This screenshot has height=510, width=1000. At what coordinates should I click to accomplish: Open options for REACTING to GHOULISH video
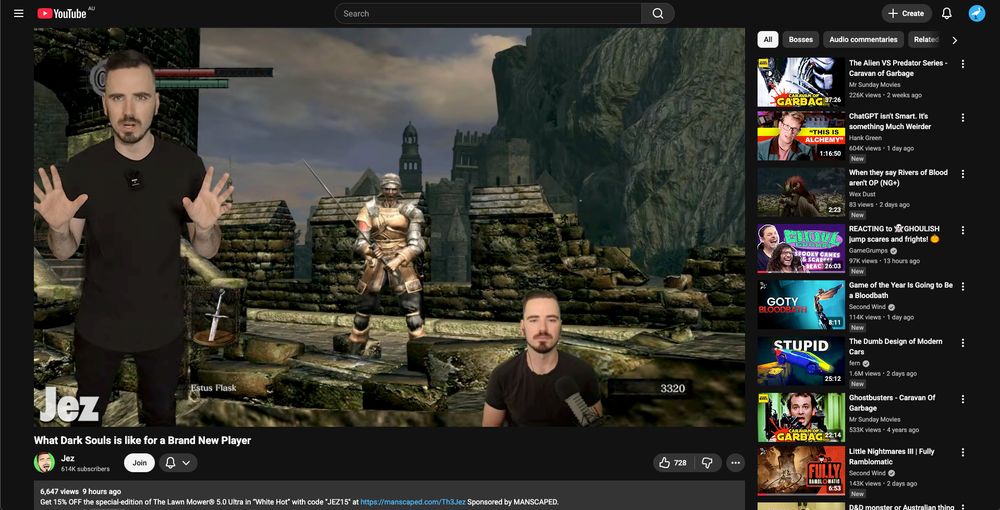click(962, 230)
